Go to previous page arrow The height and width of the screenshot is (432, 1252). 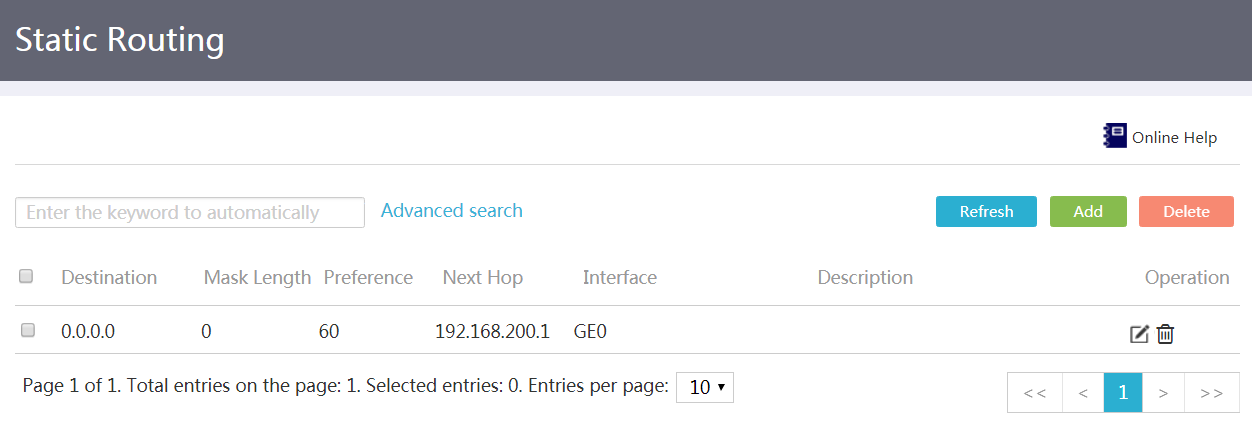pos(1083,393)
